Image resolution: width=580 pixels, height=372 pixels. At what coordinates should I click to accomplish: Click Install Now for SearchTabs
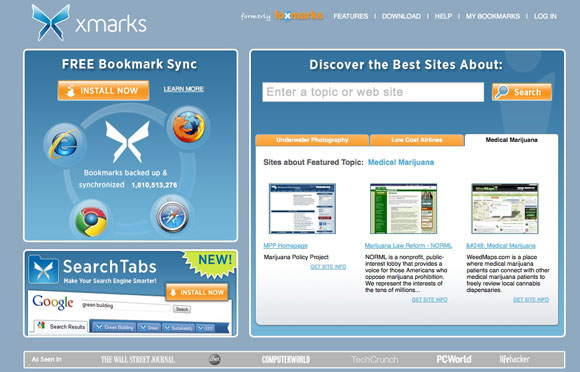click(197, 292)
